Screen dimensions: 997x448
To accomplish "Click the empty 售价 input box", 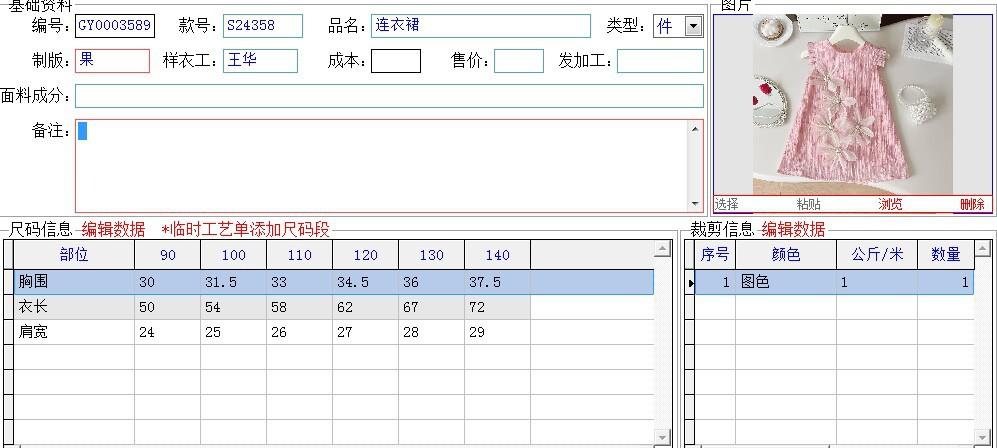I will [518, 61].
